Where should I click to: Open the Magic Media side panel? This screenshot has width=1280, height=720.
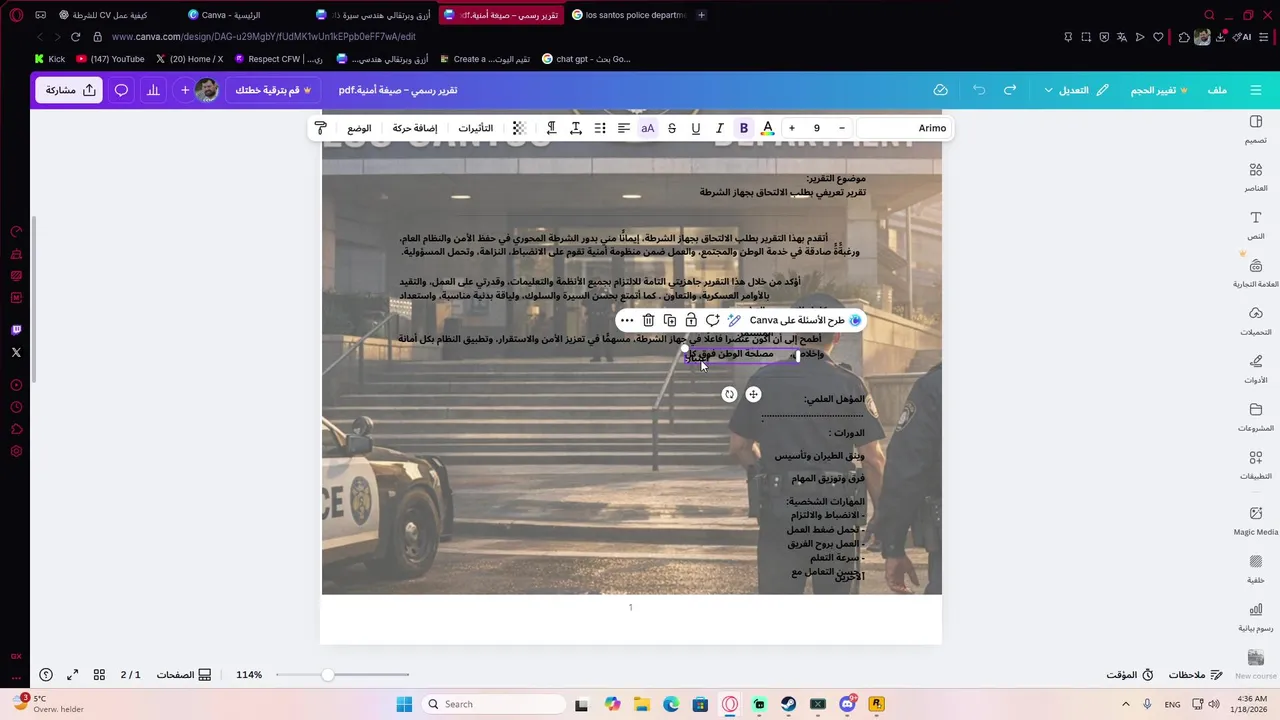(x=1255, y=521)
